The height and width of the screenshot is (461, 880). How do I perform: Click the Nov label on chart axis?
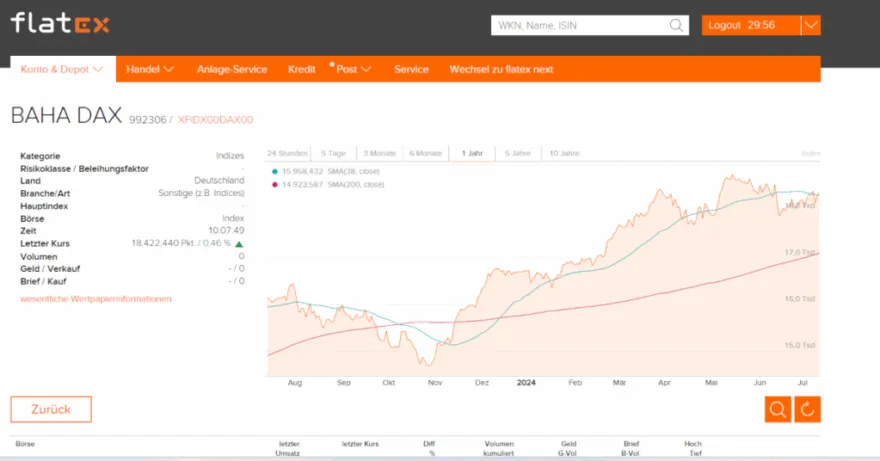(435, 382)
